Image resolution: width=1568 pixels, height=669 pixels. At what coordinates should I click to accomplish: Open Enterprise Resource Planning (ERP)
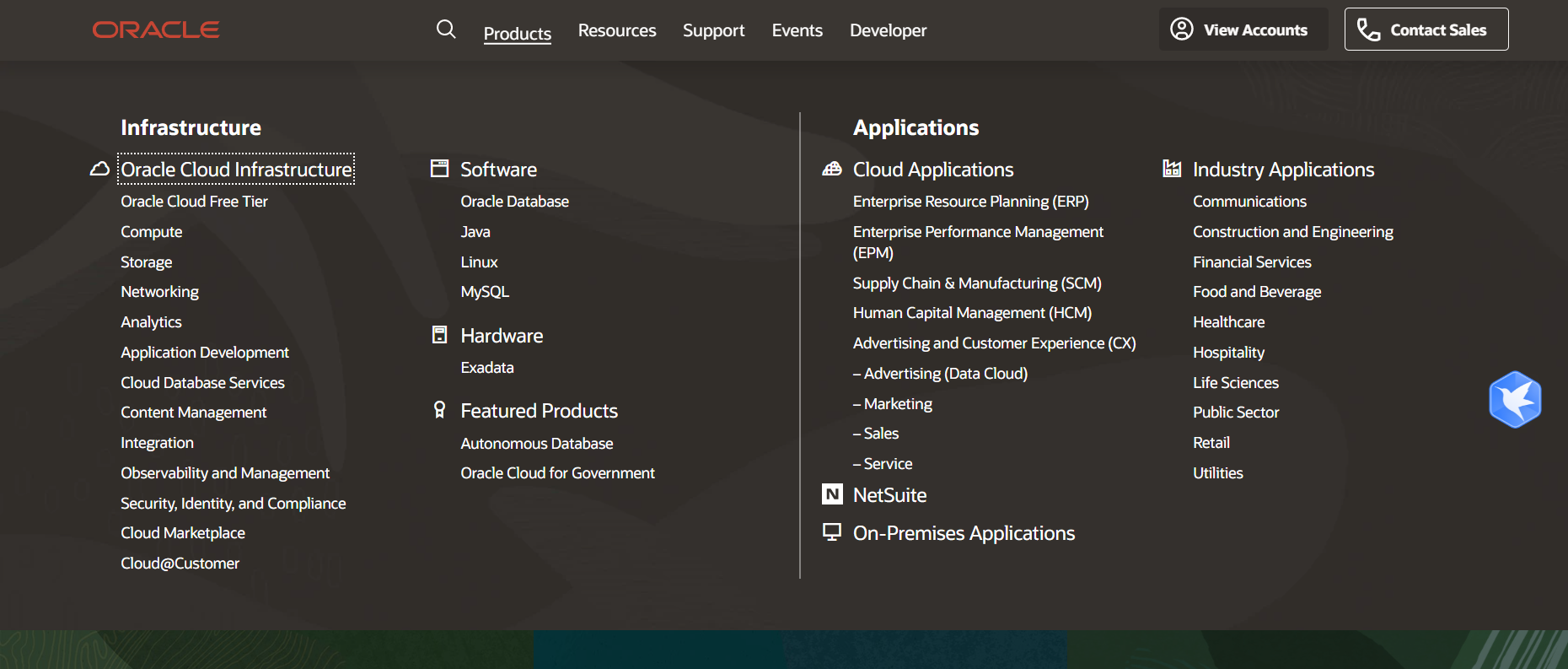point(971,202)
